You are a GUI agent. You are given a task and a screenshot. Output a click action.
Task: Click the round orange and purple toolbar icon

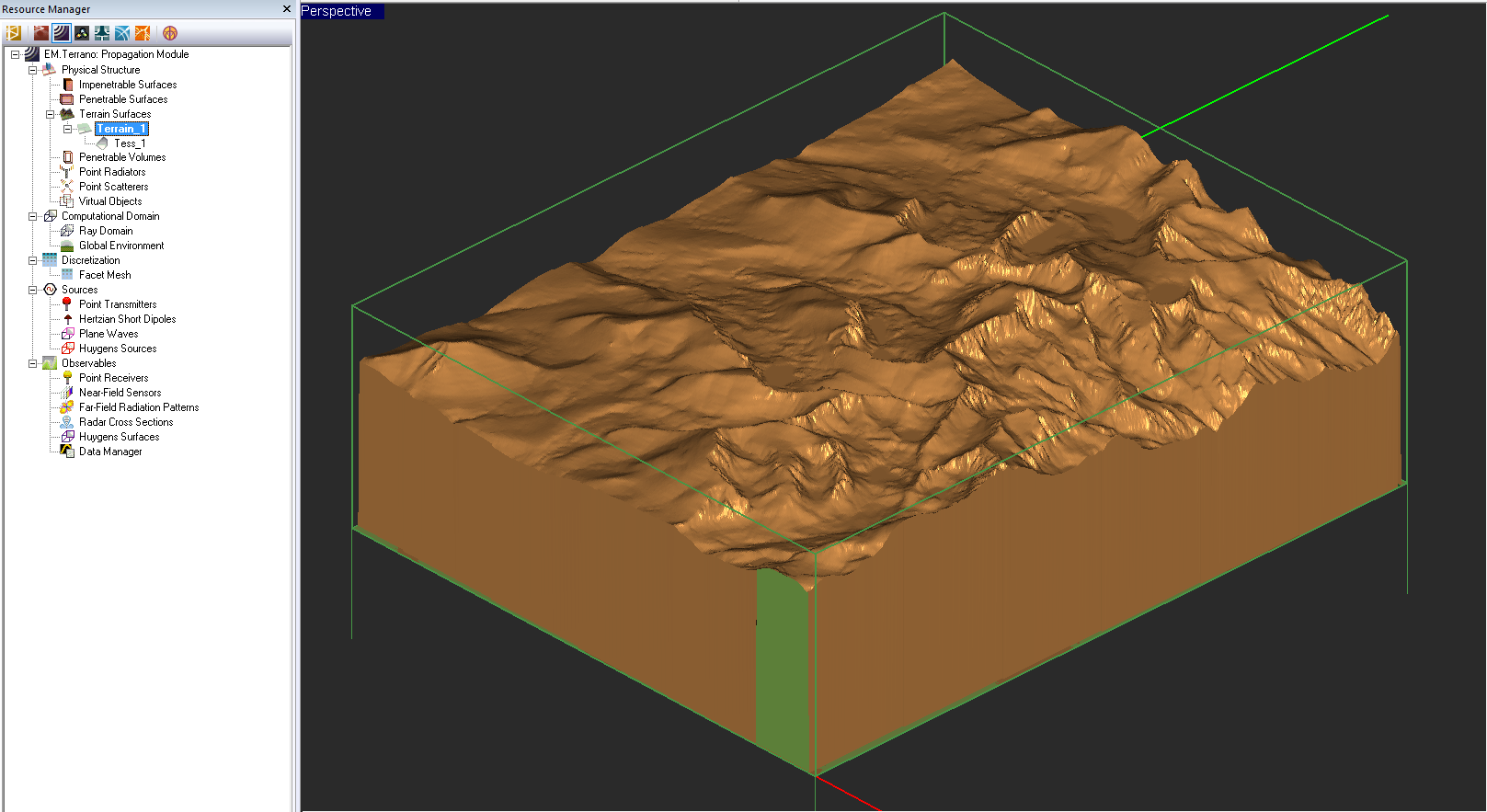pos(170,33)
